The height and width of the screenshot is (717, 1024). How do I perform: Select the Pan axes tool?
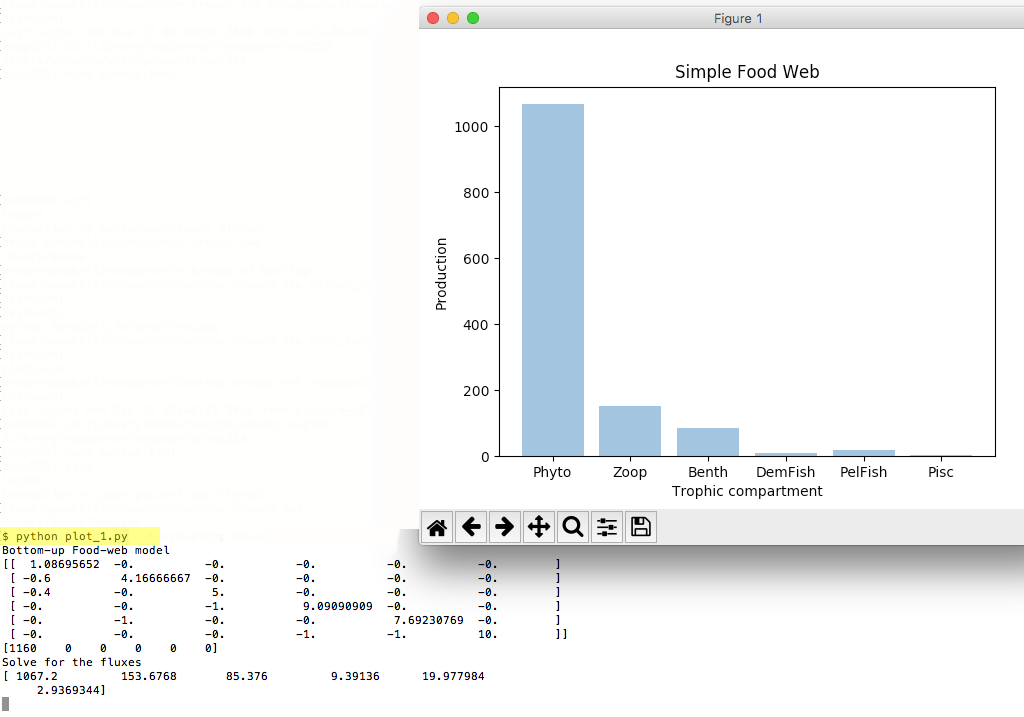(539, 527)
